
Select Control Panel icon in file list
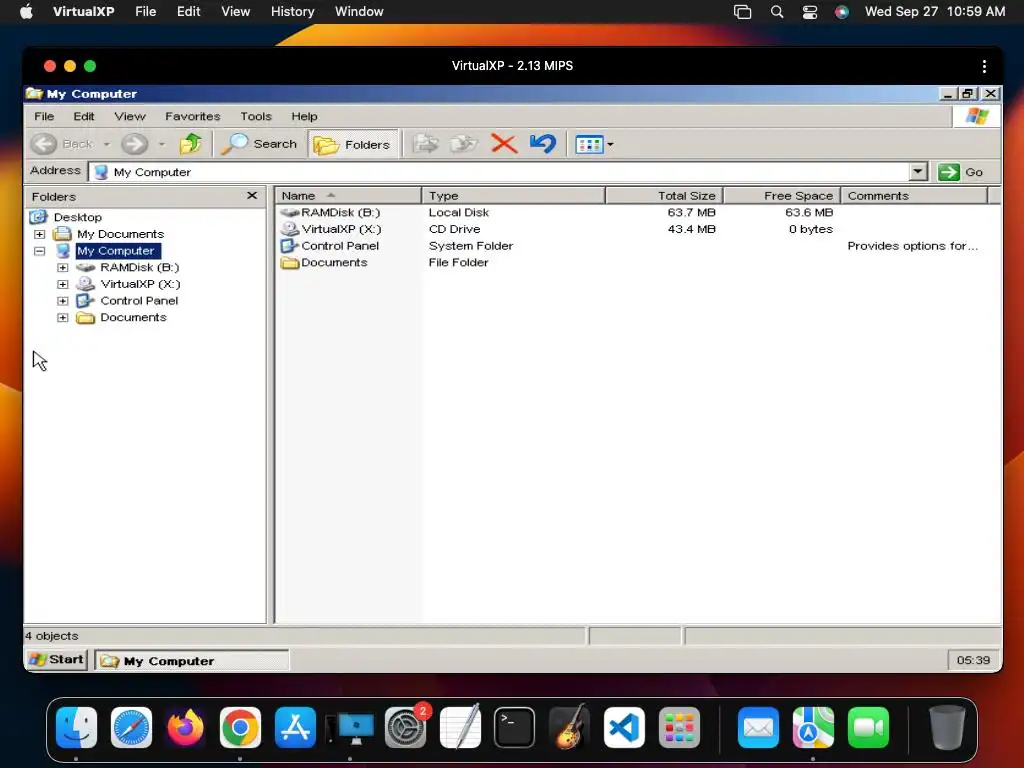click(290, 246)
